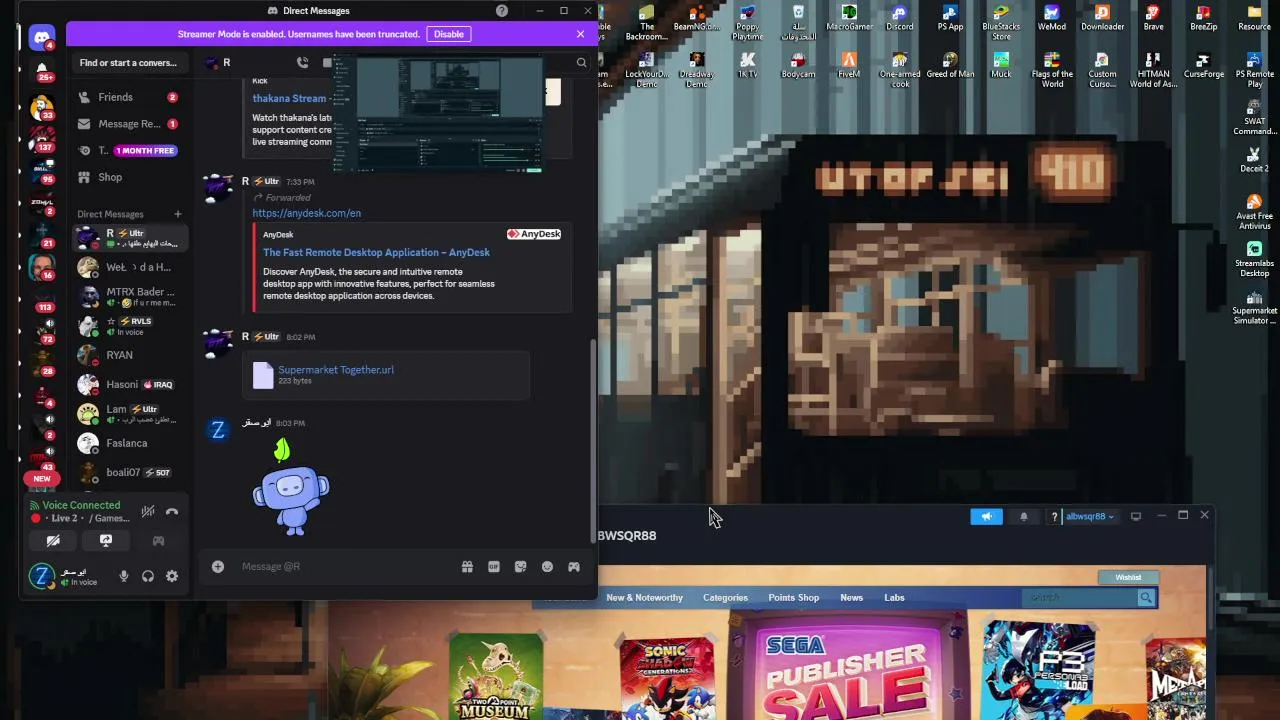Open Friends list
The width and height of the screenshot is (1280, 720).
128,97
